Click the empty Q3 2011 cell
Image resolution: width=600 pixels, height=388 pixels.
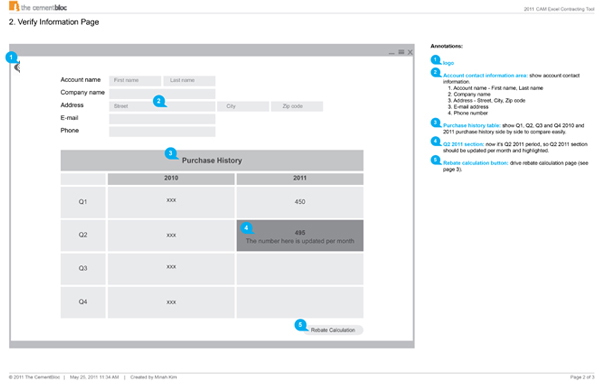300,269
